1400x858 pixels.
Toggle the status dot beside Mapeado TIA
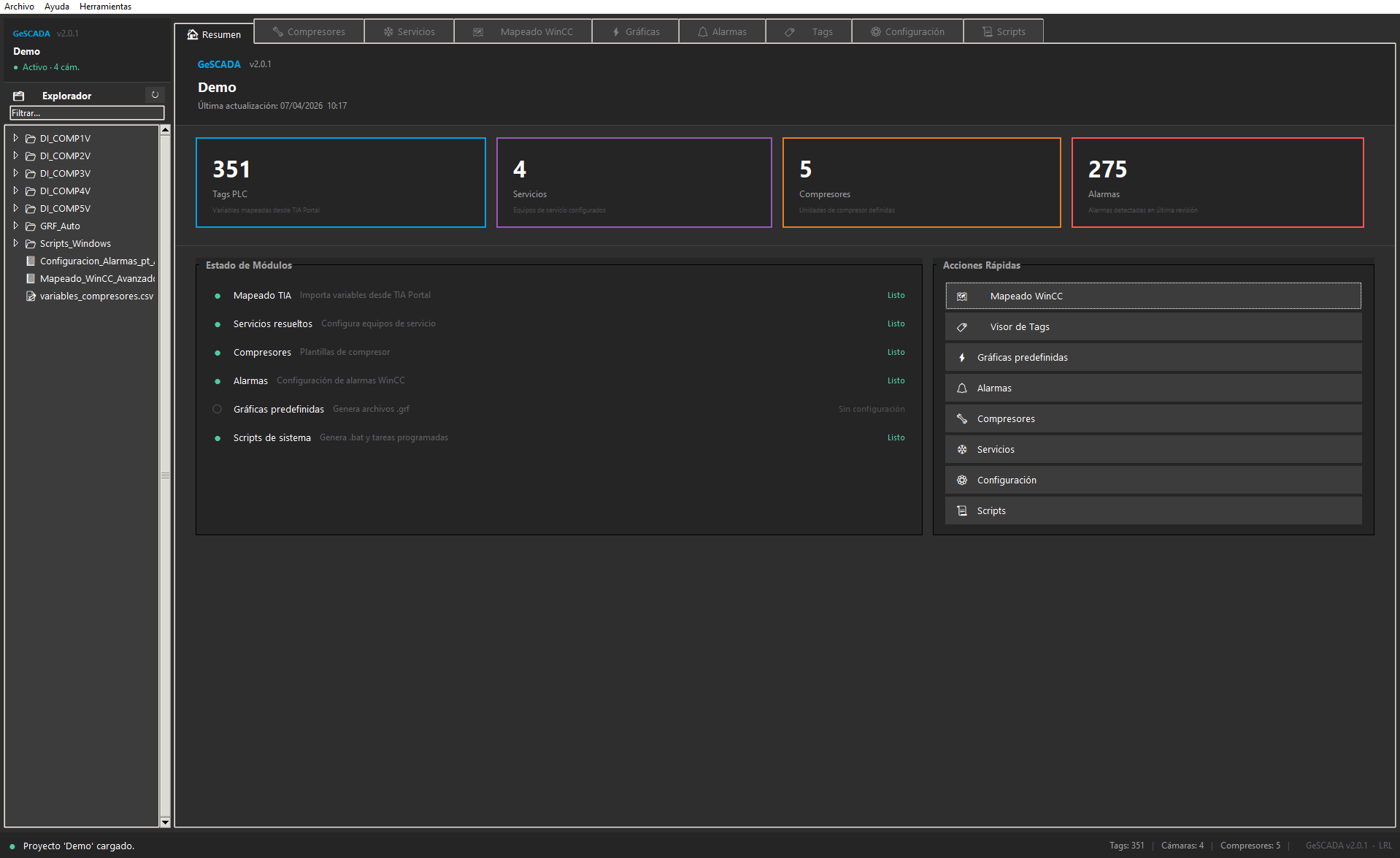click(x=217, y=295)
